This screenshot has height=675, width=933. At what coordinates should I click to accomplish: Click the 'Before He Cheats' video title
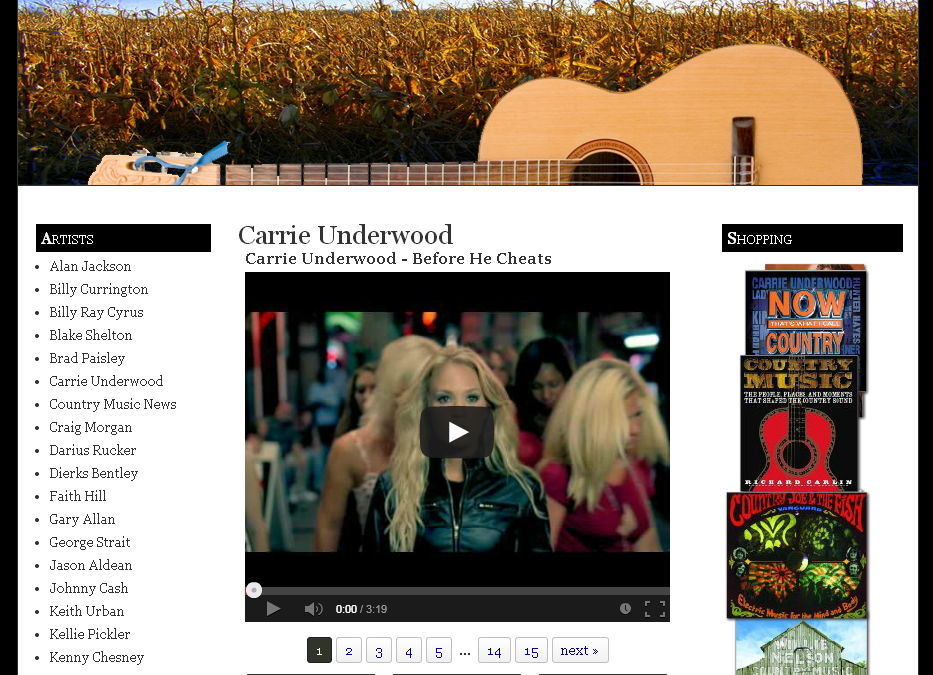(398, 258)
